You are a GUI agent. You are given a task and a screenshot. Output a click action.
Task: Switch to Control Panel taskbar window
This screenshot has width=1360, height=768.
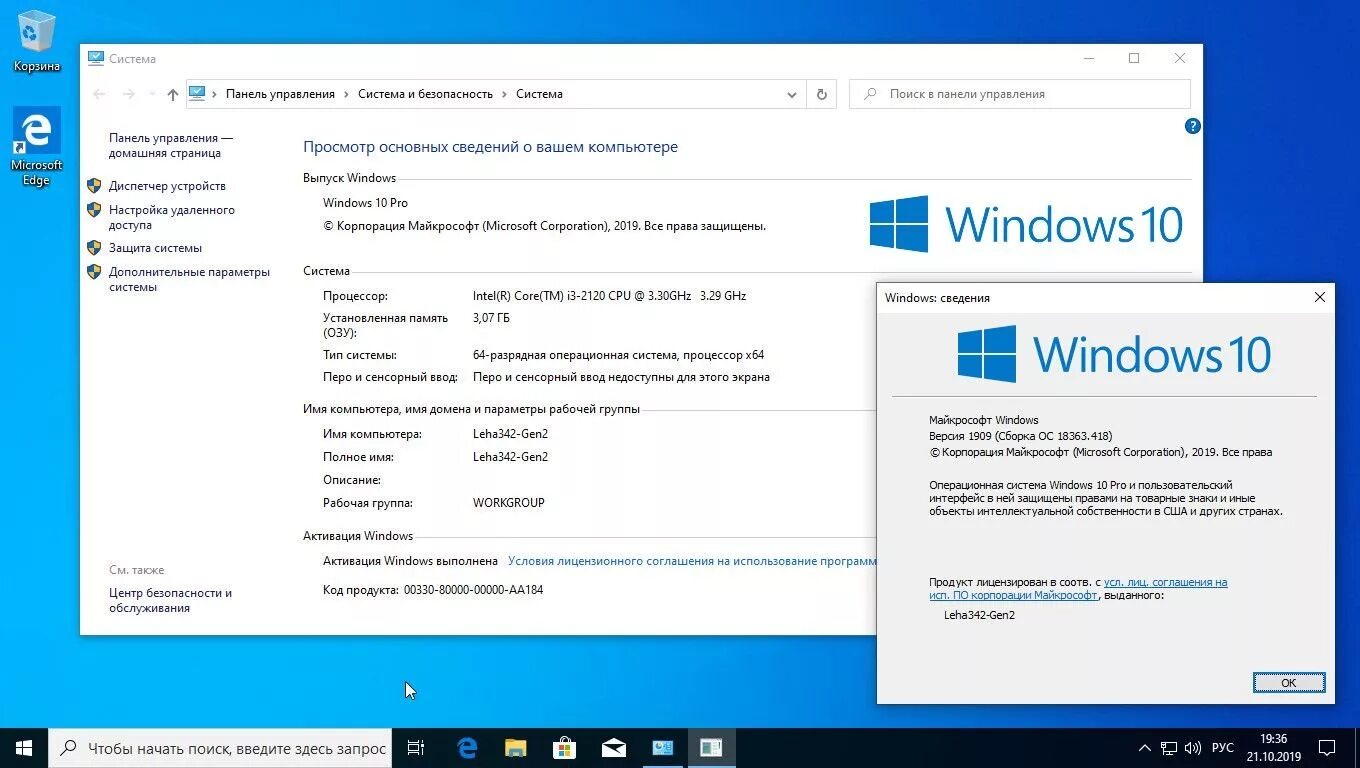coord(662,748)
